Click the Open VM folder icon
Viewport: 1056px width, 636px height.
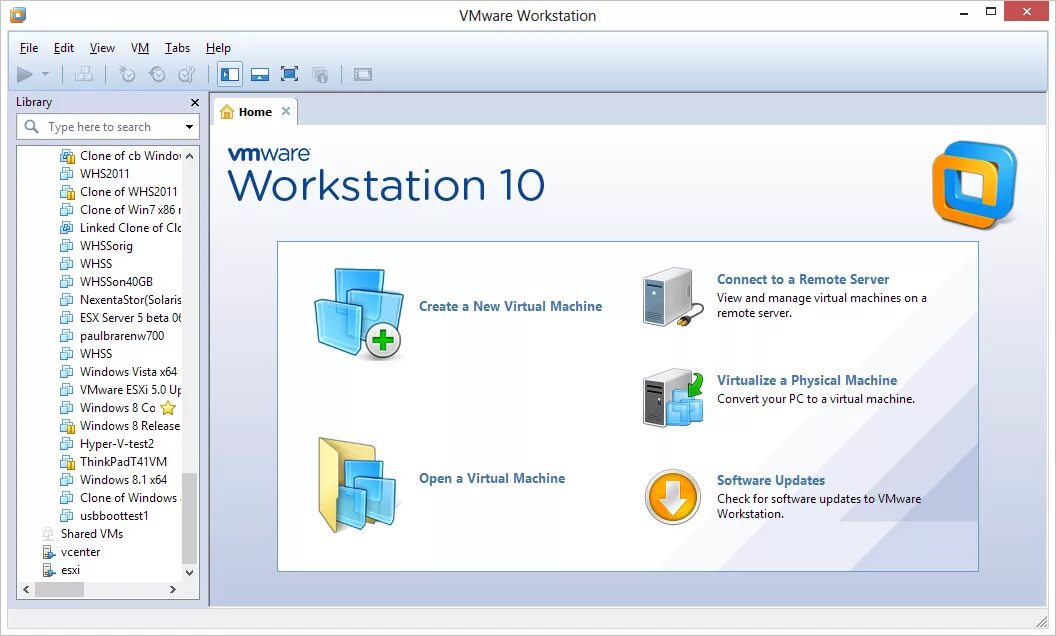tap(358, 484)
